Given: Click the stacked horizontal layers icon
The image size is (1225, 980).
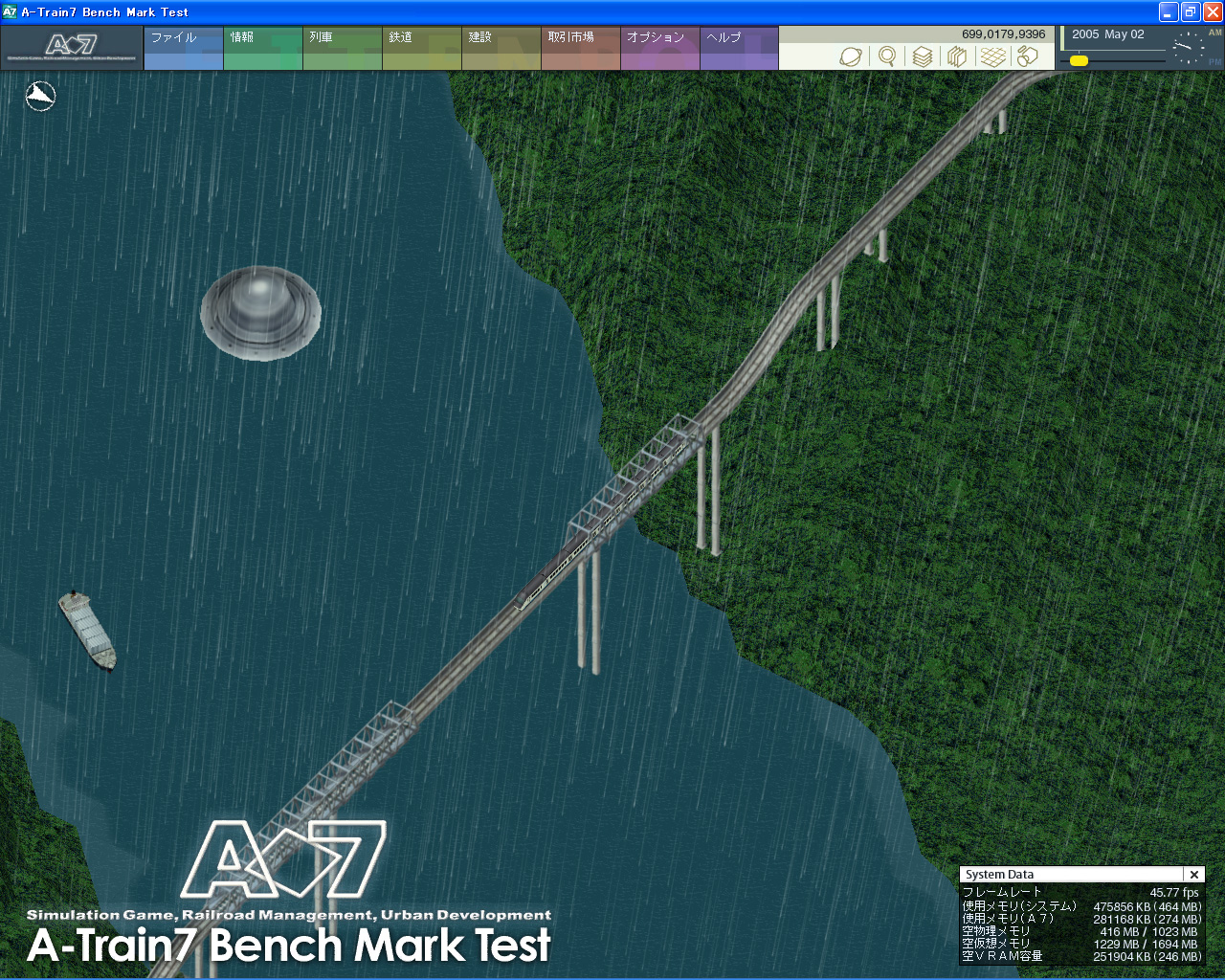Looking at the screenshot, I should tap(922, 56).
